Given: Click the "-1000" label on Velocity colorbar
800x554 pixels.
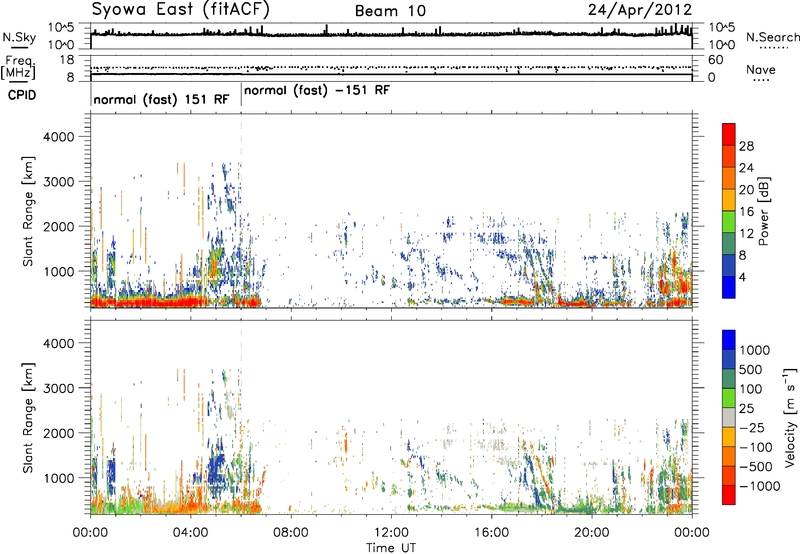Looking at the screenshot, I should pyautogui.click(x=759, y=486).
